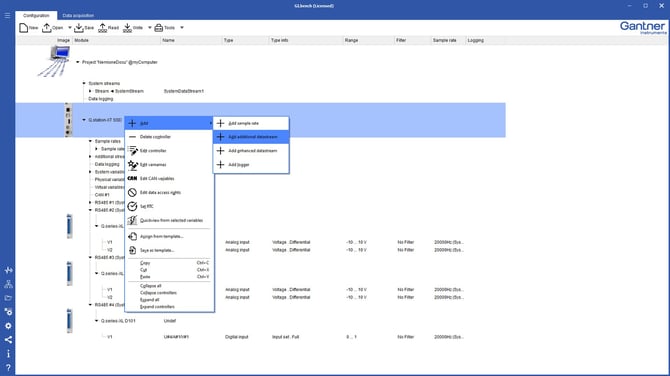Screen dimensions: 670x376
Task: Choose Edit data access rights menu entry
Action: [169, 193]
